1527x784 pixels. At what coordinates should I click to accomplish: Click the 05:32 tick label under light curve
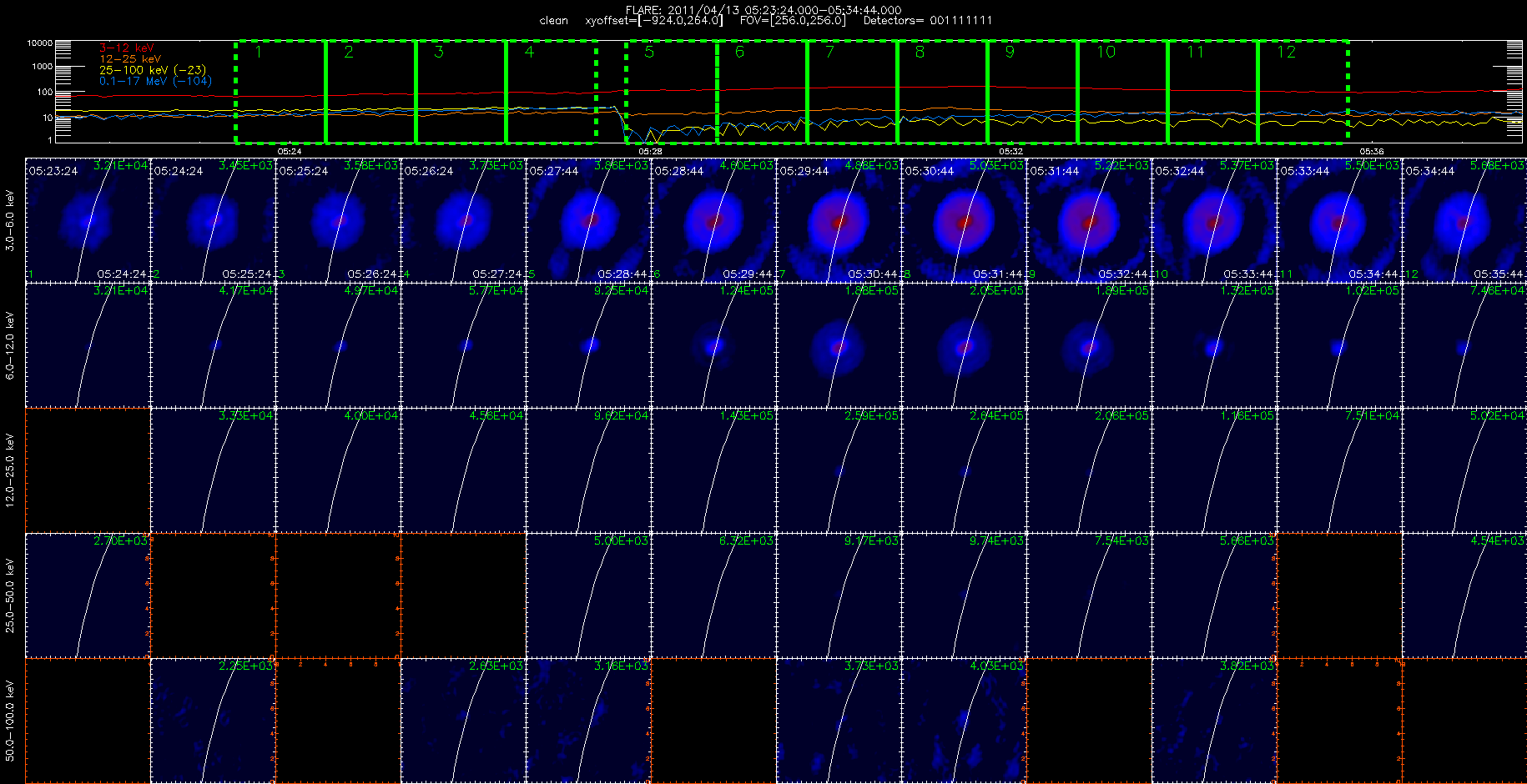[x=1010, y=152]
